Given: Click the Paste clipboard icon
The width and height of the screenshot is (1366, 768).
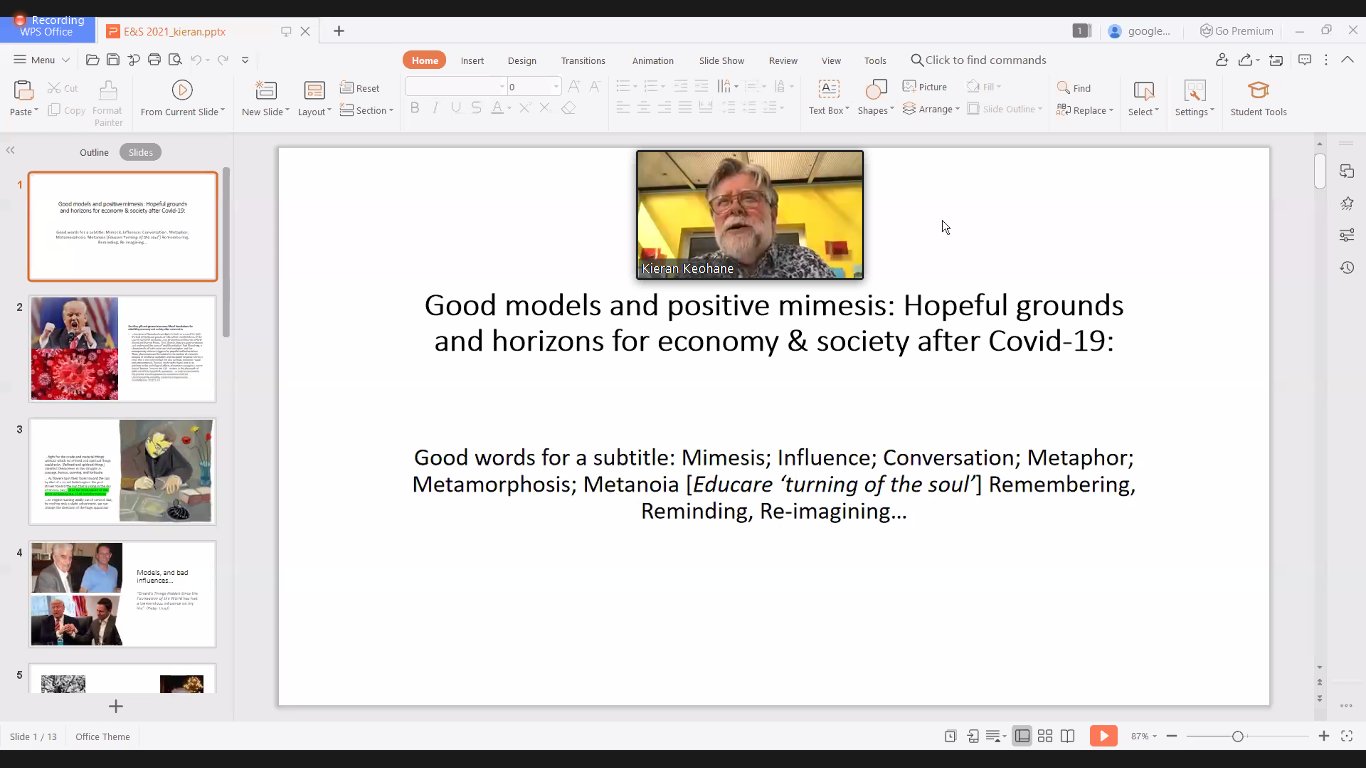Looking at the screenshot, I should (x=22, y=90).
